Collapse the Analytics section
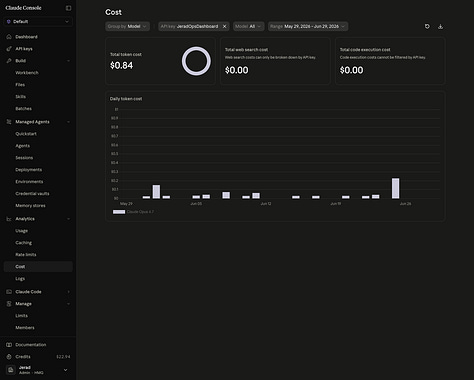 click(69, 219)
